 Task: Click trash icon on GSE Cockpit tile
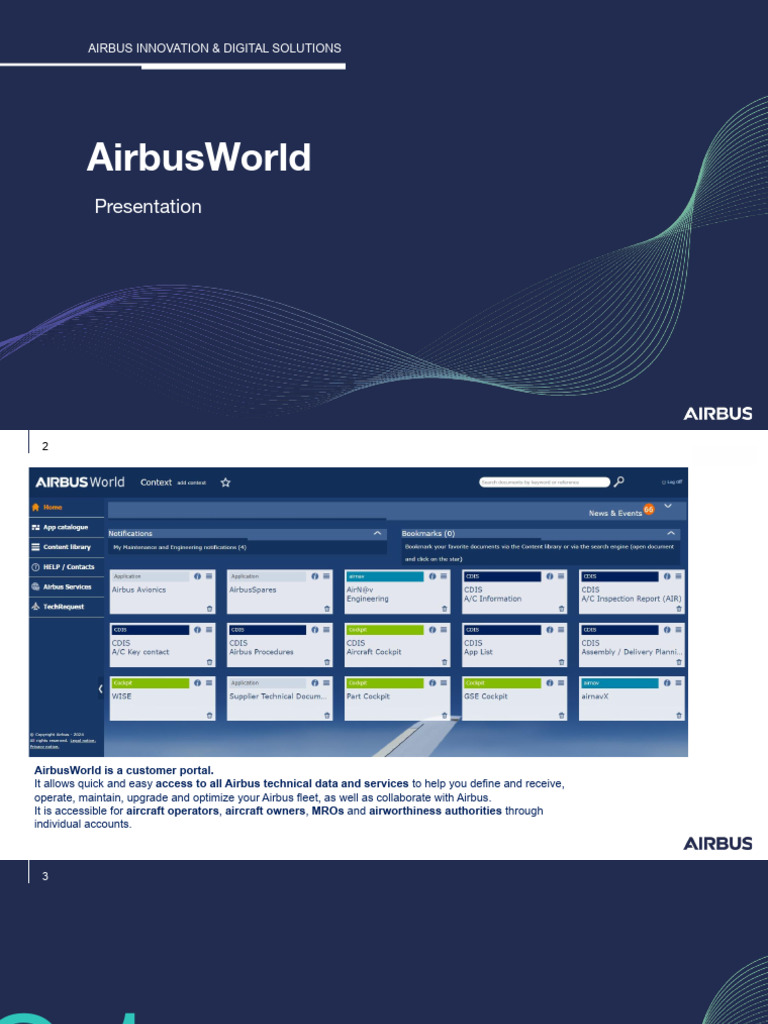click(x=562, y=715)
